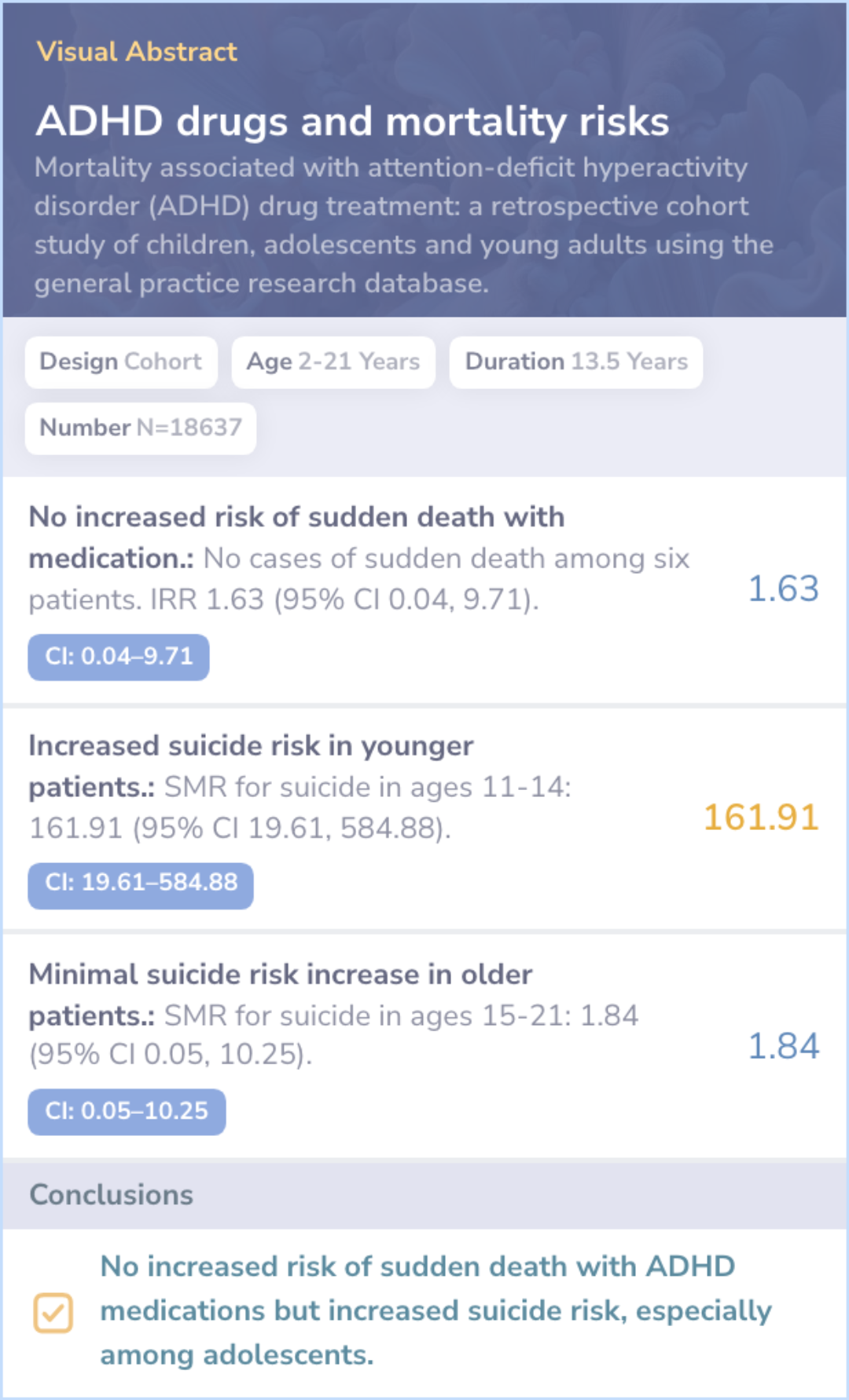Click the conclusion checkmark icon
Screen dimensions: 849x1400
coord(53,1313)
